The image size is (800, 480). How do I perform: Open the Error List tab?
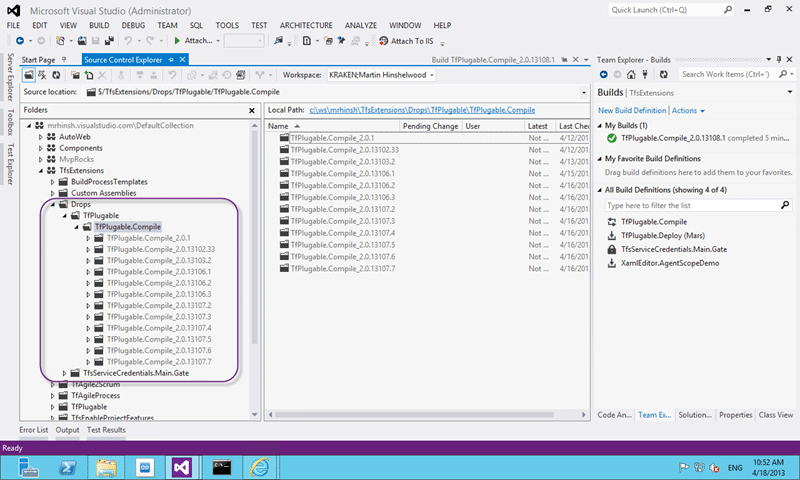34,430
